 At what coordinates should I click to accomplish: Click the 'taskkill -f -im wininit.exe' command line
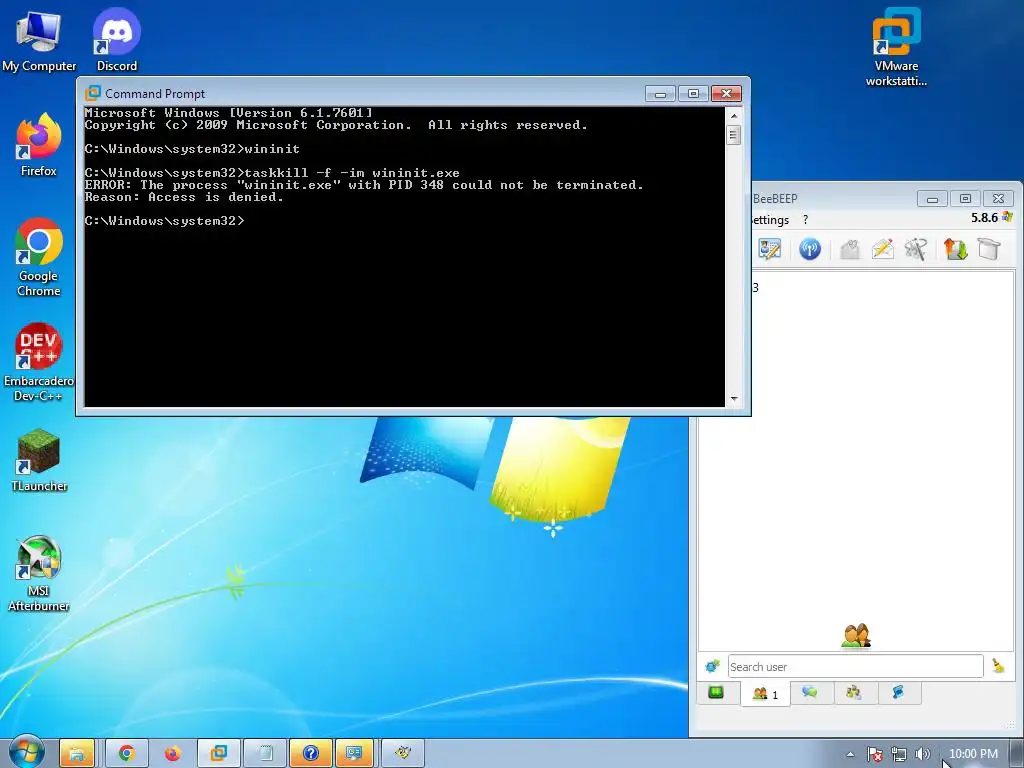click(272, 173)
